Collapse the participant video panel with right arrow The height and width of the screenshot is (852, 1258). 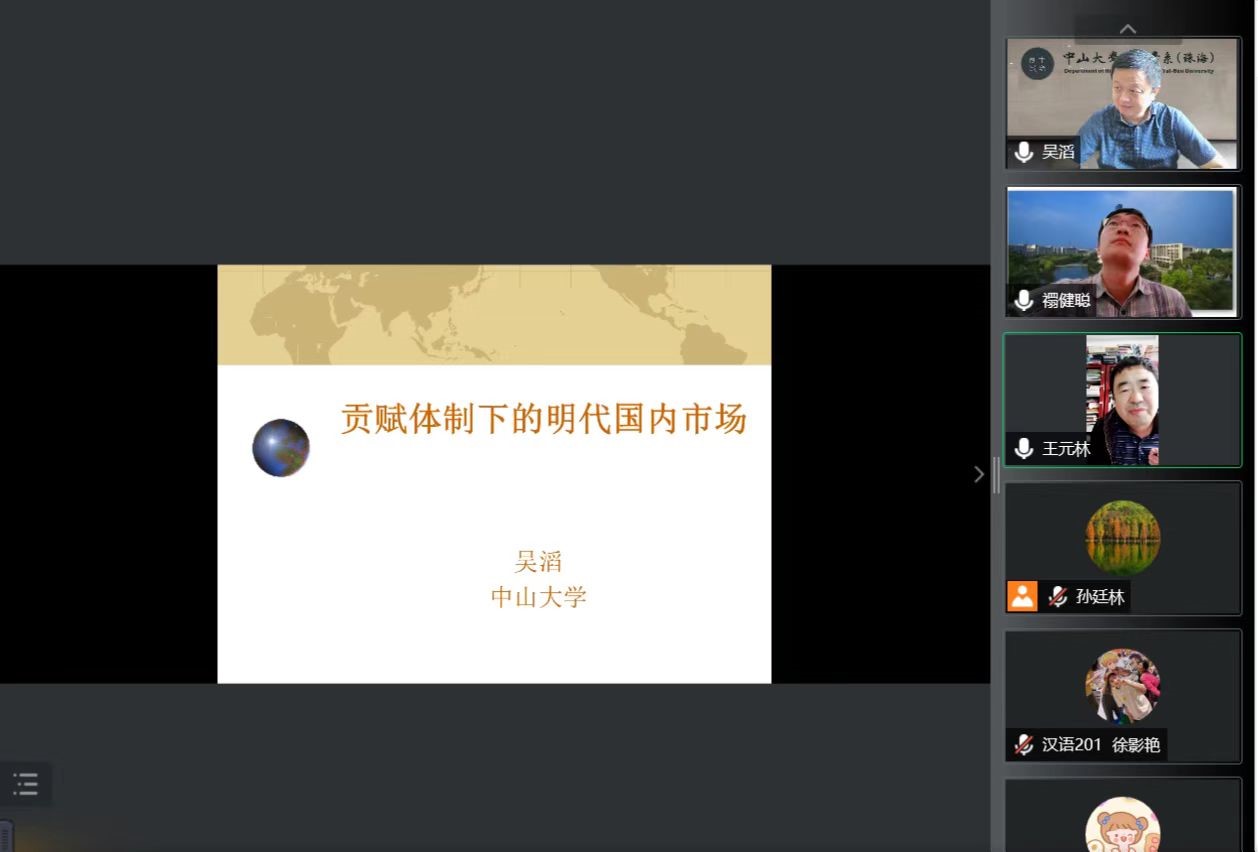tap(979, 475)
